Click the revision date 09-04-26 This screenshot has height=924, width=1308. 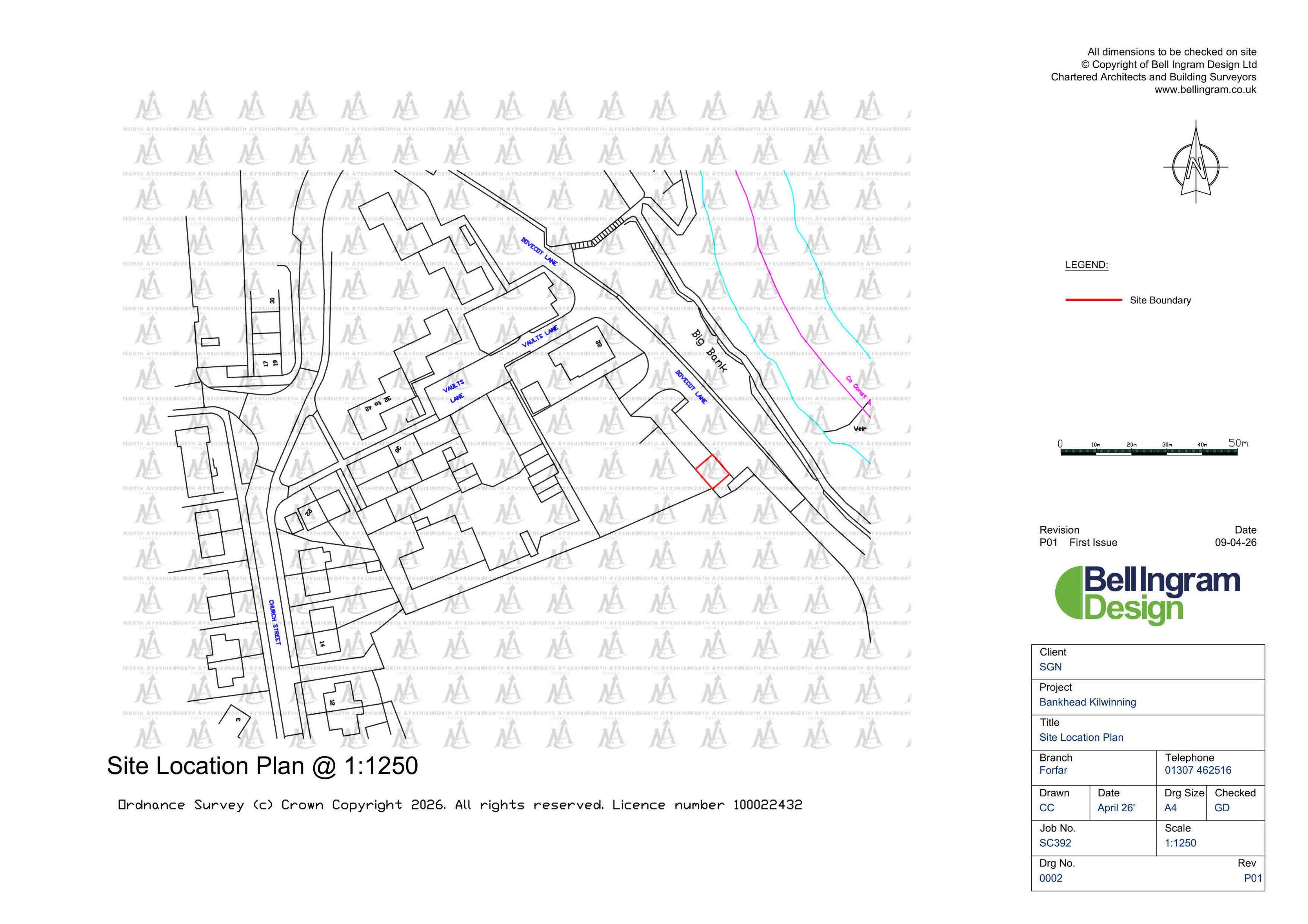1235,543
